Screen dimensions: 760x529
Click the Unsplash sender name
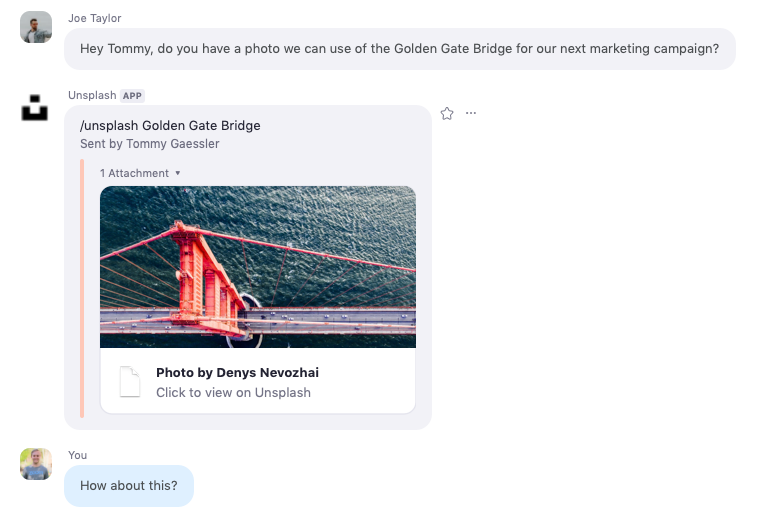point(92,95)
